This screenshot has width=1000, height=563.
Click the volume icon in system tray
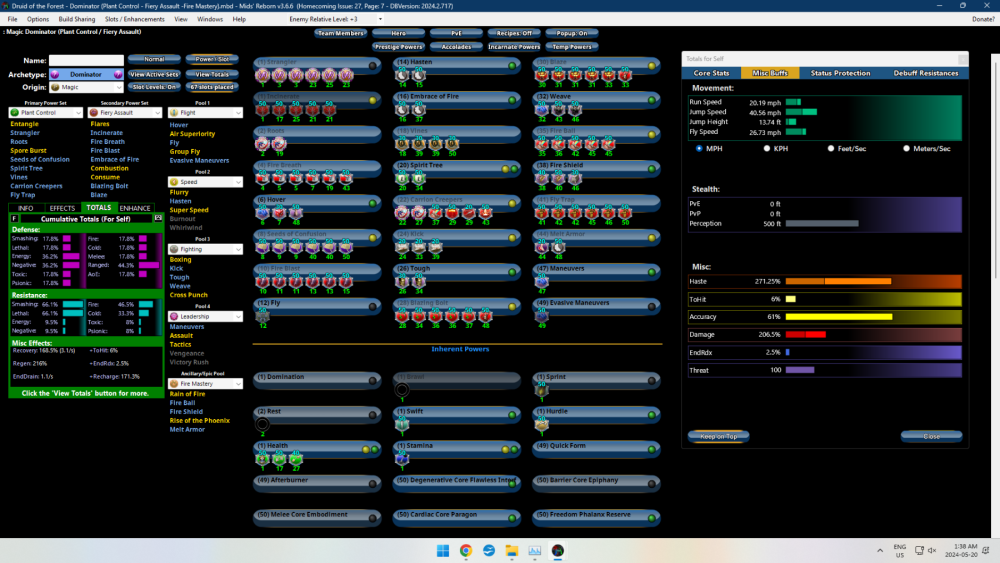coord(932,550)
